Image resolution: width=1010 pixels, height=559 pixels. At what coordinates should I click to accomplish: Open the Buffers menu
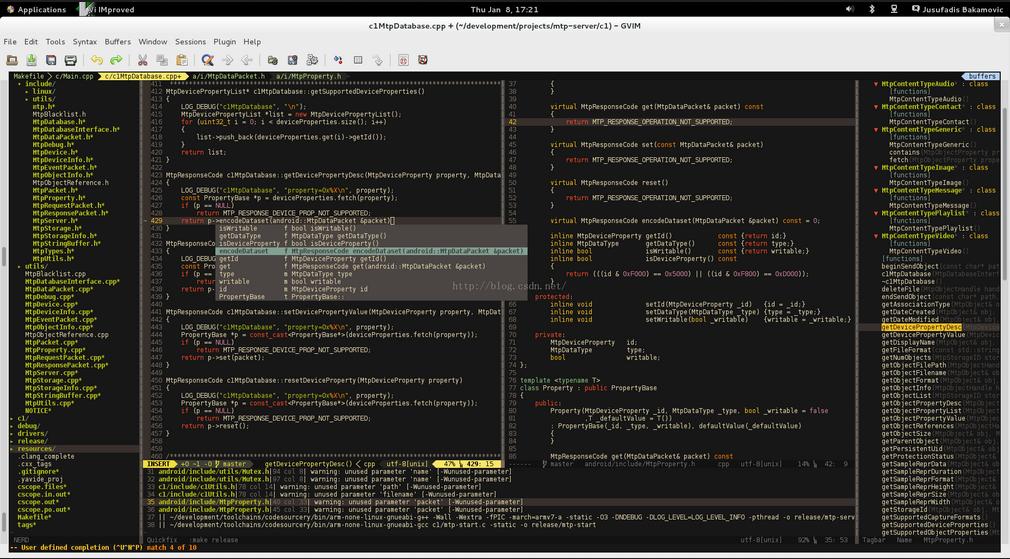(x=117, y=41)
